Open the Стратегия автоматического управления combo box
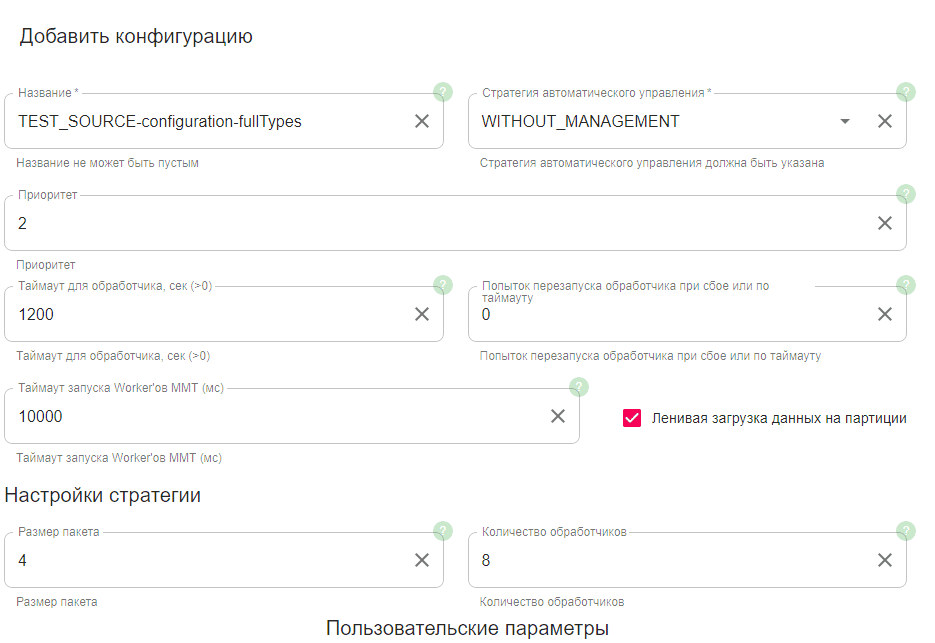Viewport: 935px width, 643px height. click(650, 122)
